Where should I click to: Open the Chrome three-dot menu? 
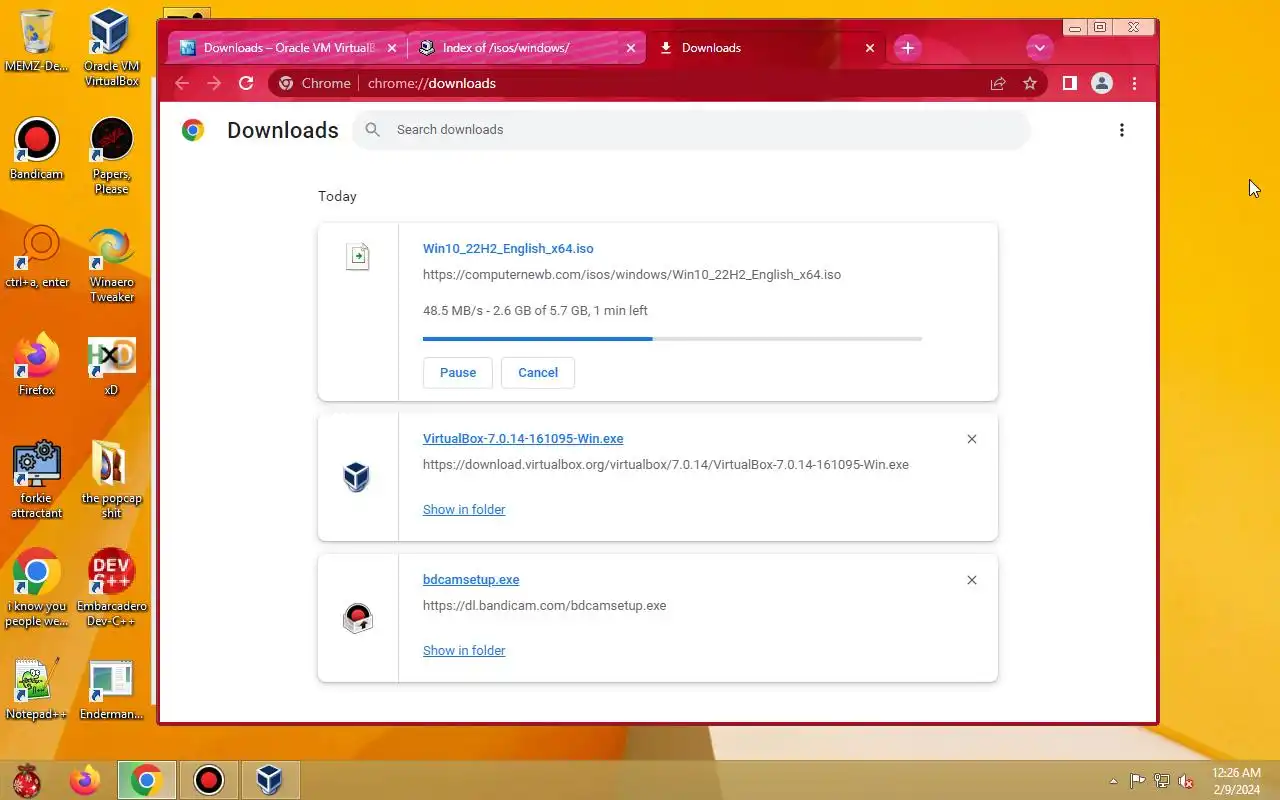(x=1134, y=83)
